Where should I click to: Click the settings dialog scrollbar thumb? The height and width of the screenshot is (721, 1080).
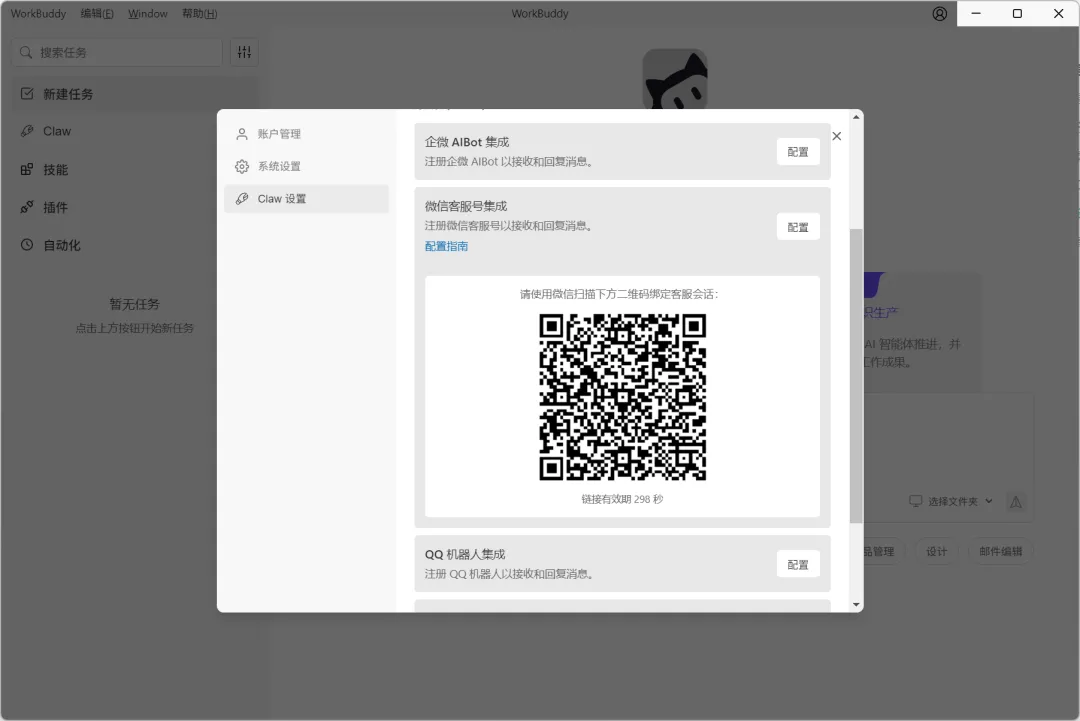click(856, 376)
